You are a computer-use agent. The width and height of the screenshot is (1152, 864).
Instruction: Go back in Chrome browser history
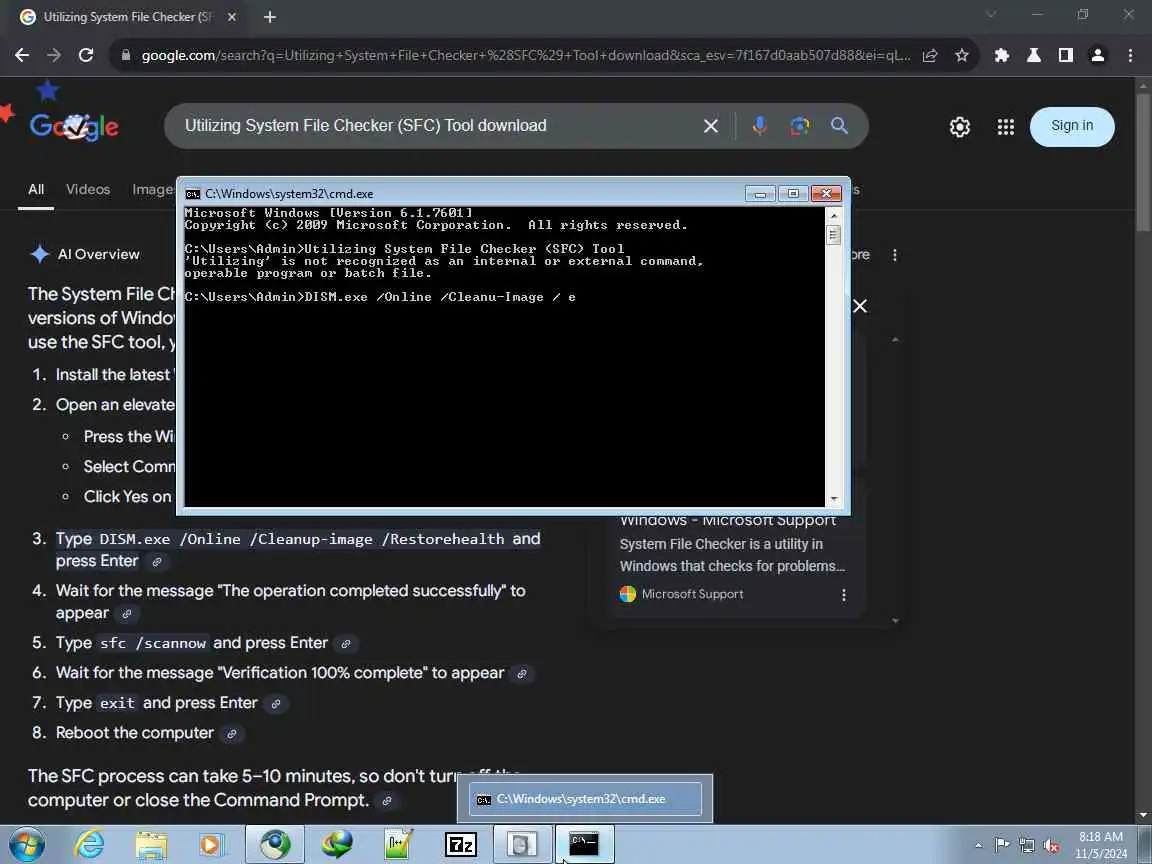coord(22,55)
